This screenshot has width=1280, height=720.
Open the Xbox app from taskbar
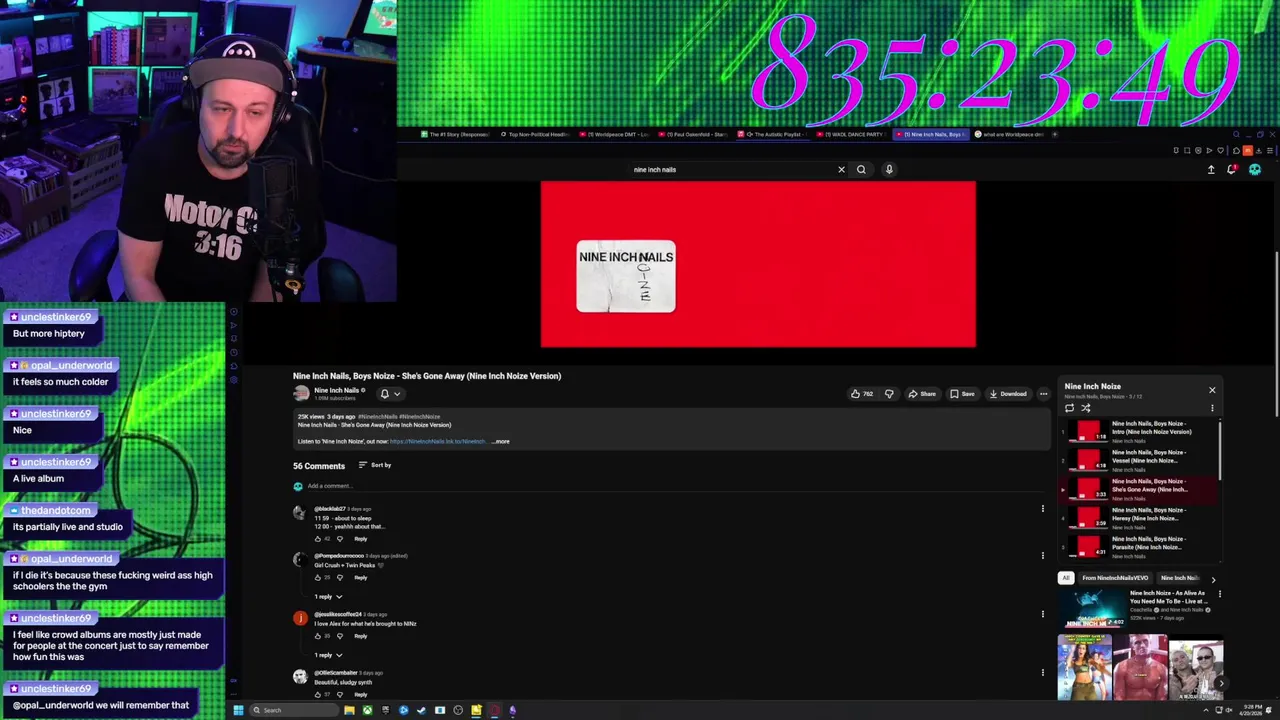tap(367, 710)
